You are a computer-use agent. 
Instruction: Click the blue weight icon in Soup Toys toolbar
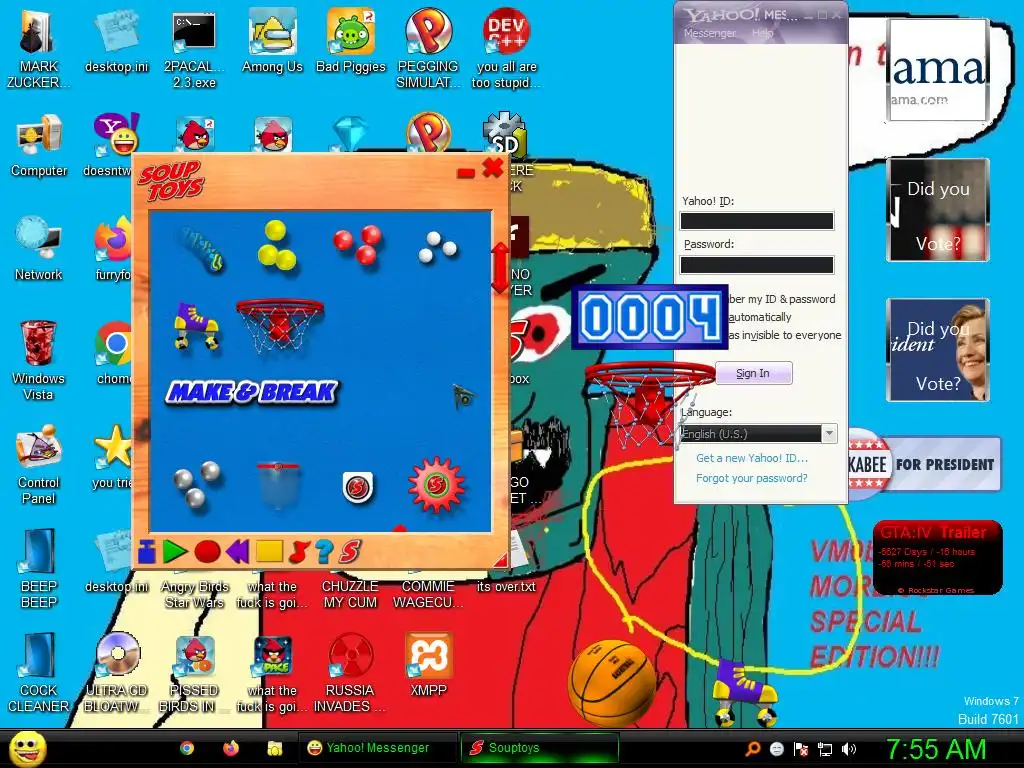coord(147,552)
